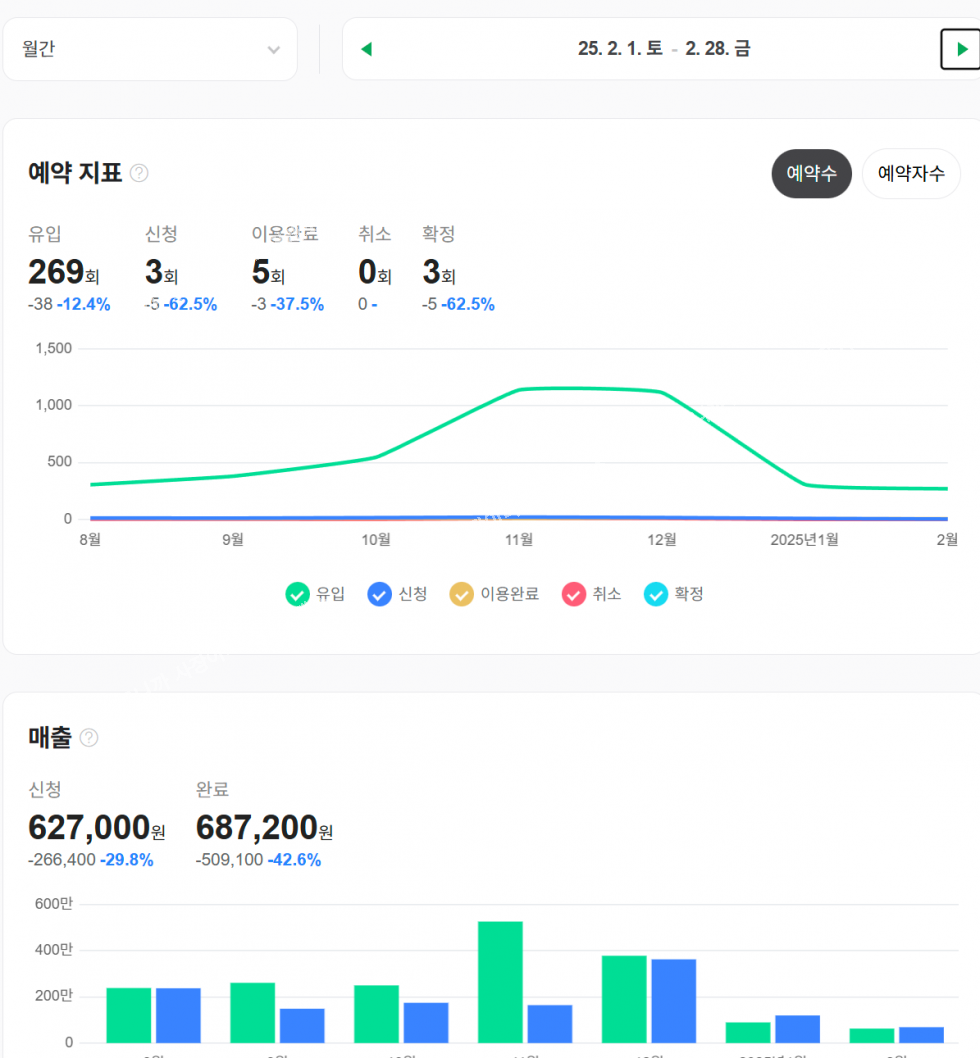Toggle 유입 series in chart legend
The image size is (980, 1058).
315,594
